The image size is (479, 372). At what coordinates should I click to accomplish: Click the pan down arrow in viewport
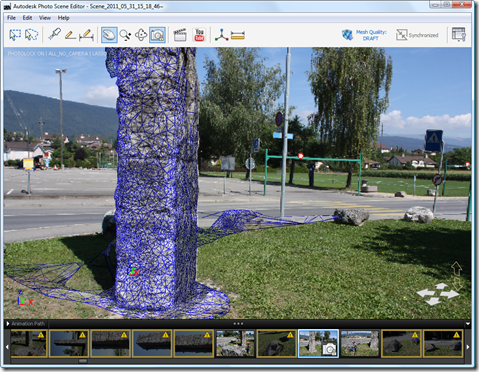(433, 301)
